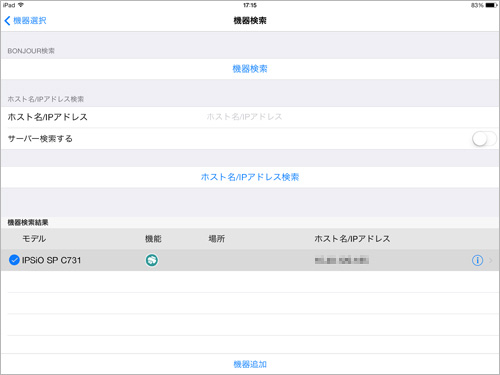Click the 場所 column header
The width and height of the screenshot is (500, 375).
point(217,239)
